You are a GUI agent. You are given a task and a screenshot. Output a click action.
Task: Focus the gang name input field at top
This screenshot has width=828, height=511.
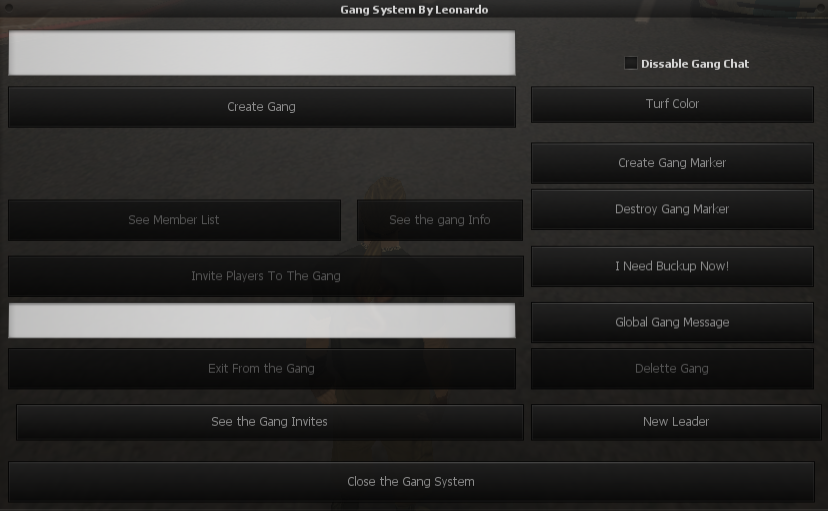tap(261, 53)
